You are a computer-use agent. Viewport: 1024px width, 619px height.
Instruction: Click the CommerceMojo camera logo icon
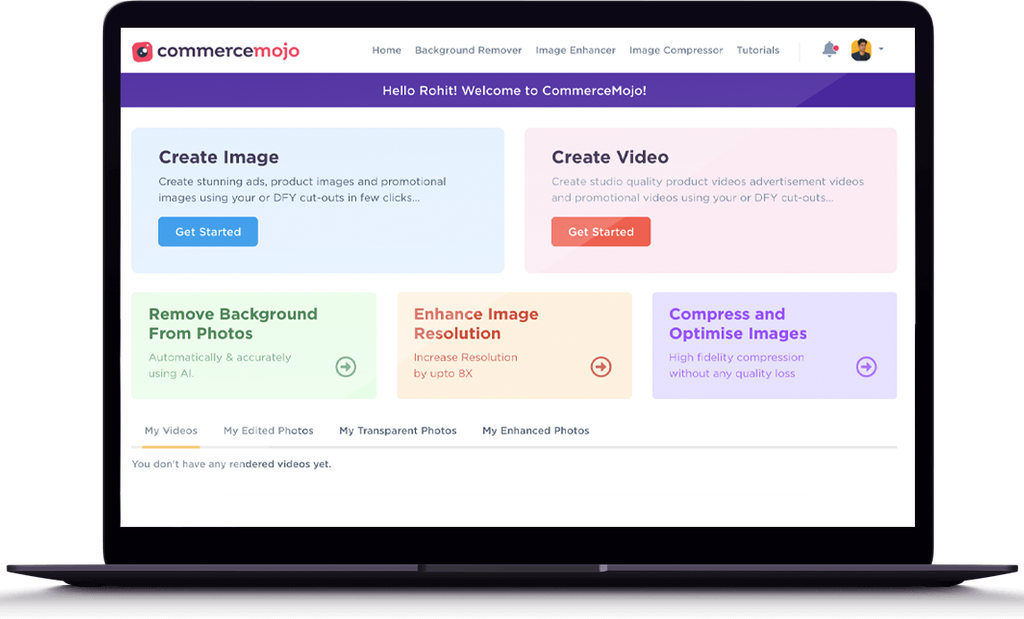pos(142,51)
